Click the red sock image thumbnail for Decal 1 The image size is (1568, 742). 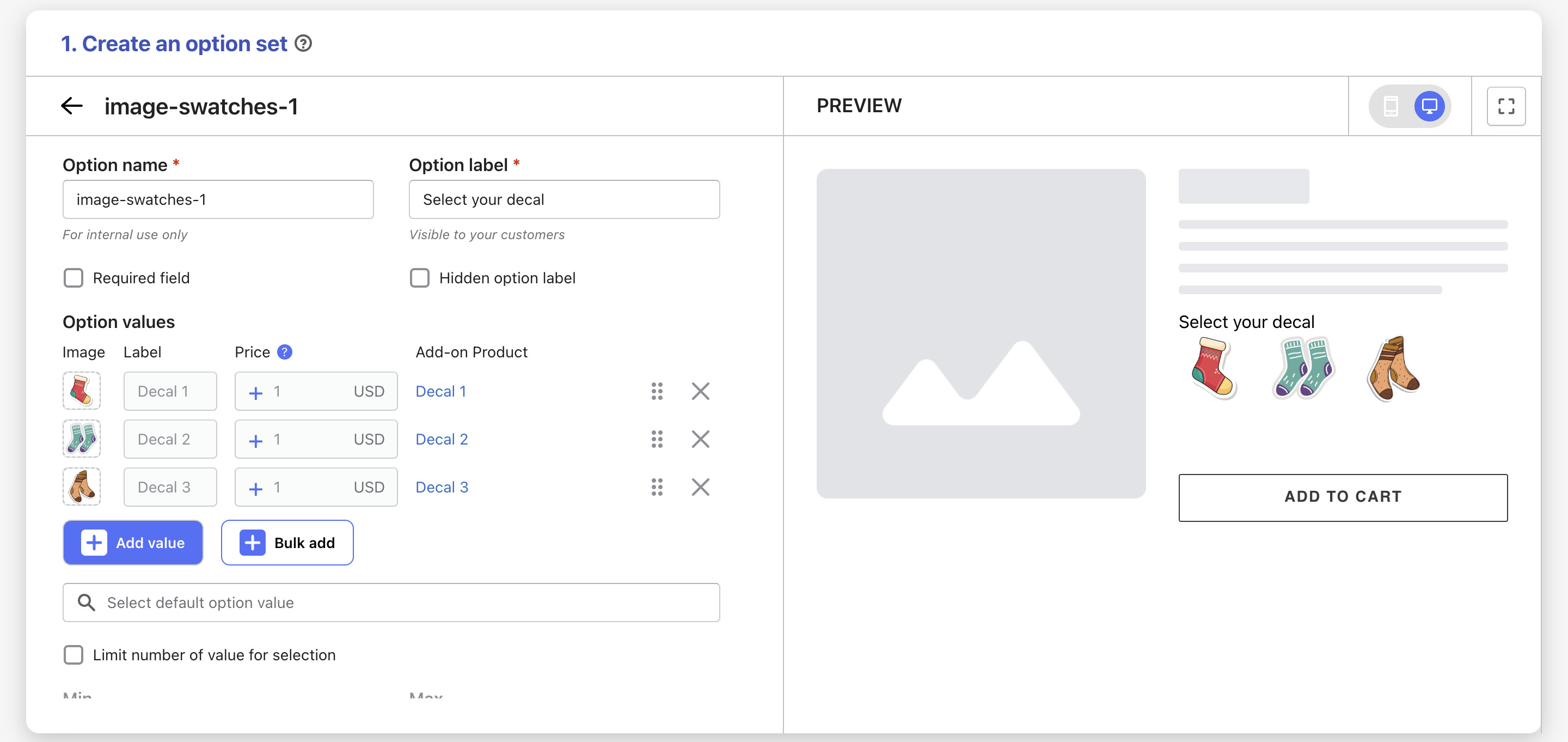click(82, 391)
